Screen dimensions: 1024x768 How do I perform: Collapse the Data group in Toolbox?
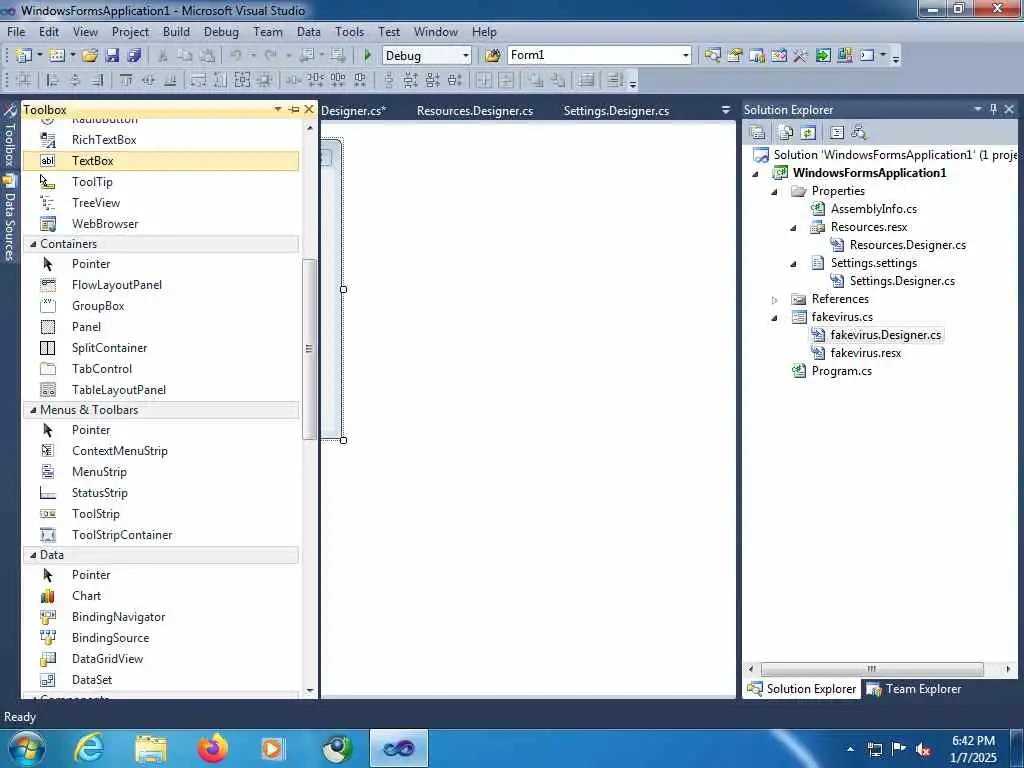[x=33, y=554]
